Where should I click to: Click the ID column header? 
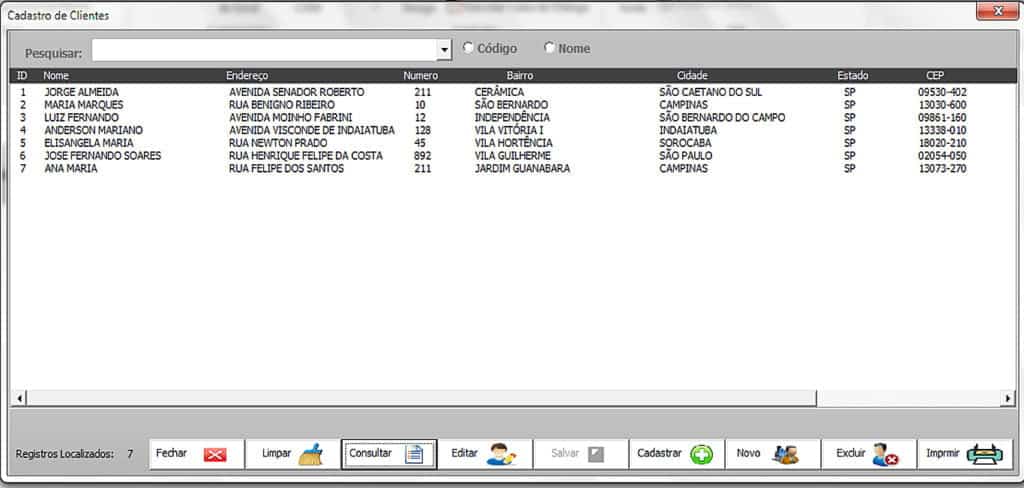pos(22,76)
